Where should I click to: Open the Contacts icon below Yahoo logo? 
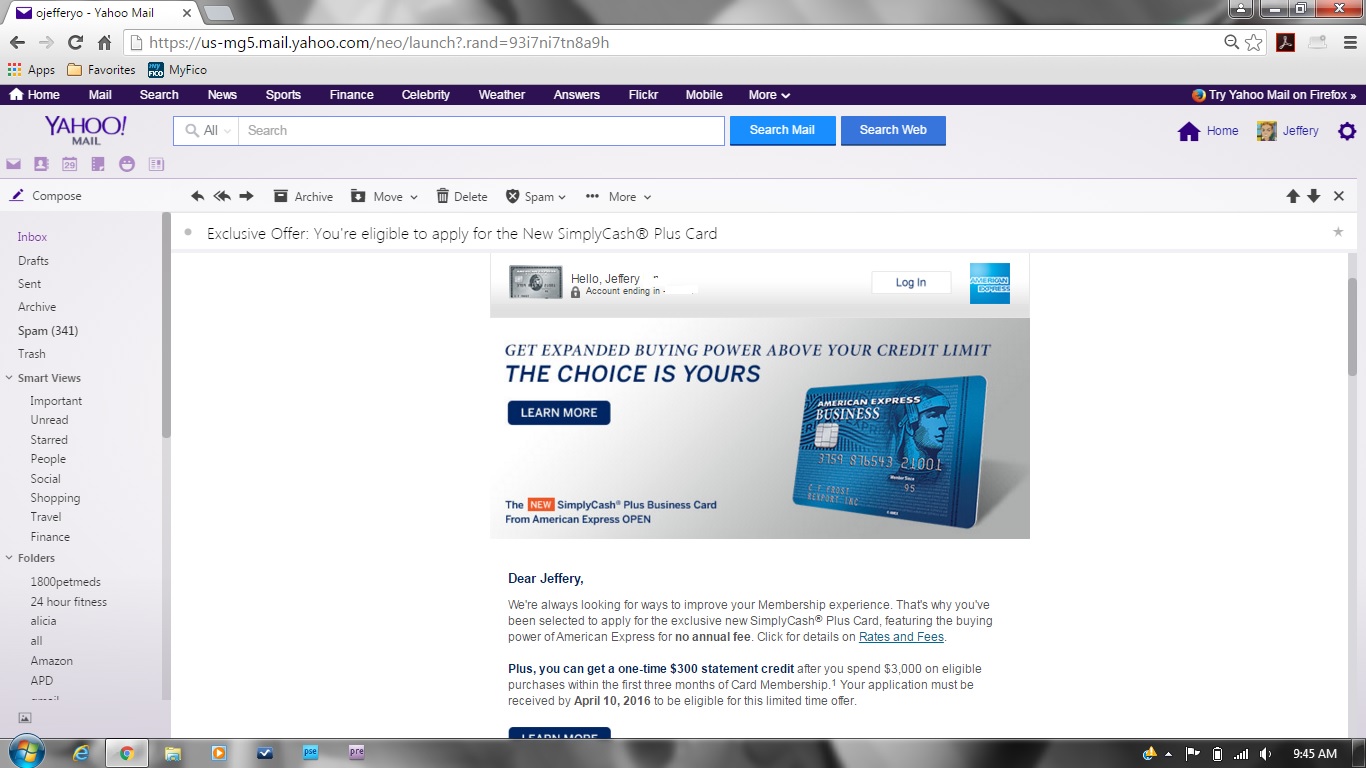(x=41, y=164)
